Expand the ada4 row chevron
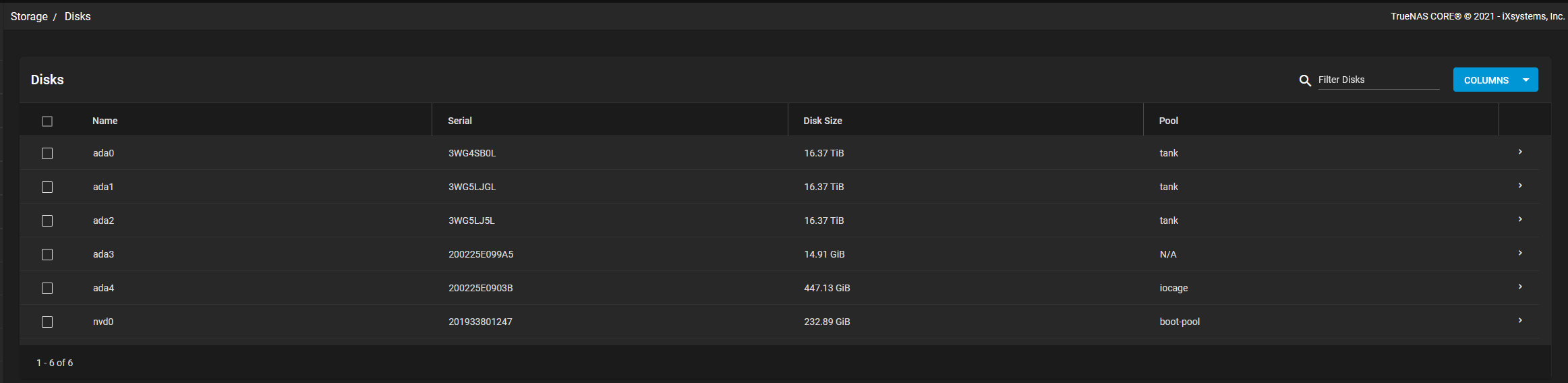Screen dimensions: 1568x383 [x=1520, y=287]
